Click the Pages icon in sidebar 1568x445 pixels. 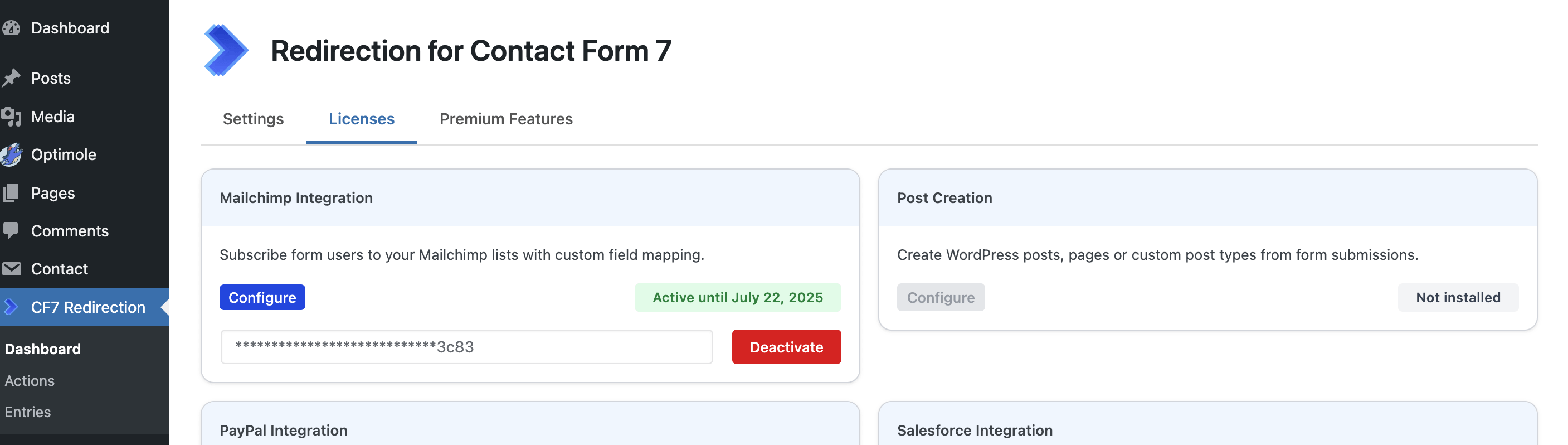pos(12,193)
